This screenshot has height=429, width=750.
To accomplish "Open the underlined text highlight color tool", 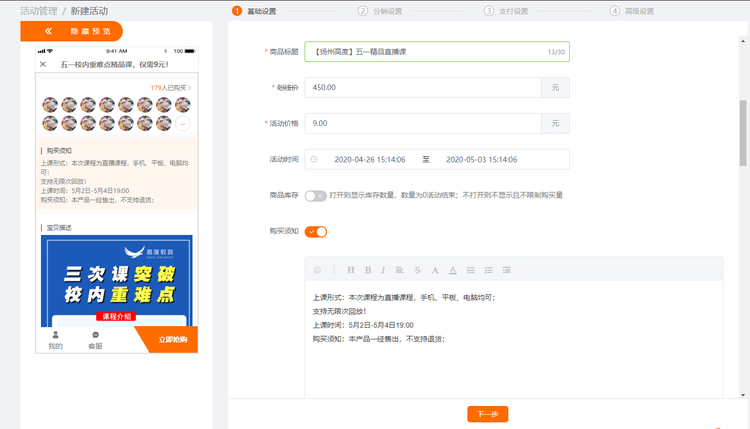I will click(x=452, y=270).
